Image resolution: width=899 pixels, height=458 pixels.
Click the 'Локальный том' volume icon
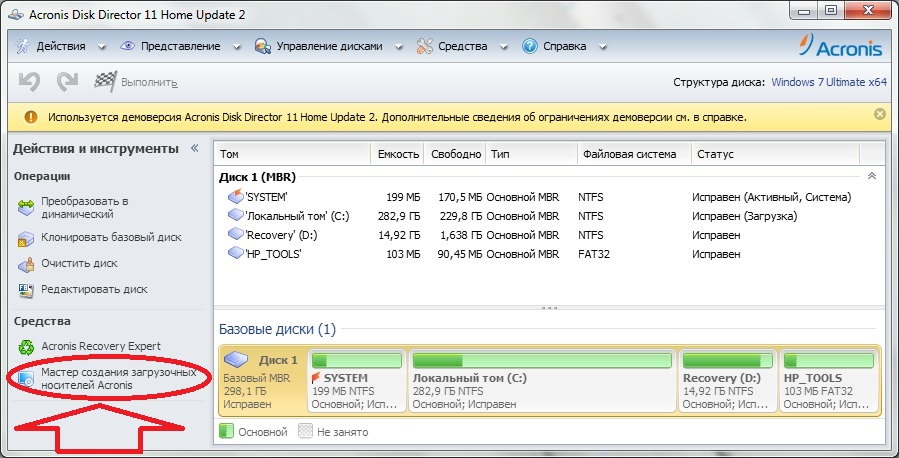[236, 216]
